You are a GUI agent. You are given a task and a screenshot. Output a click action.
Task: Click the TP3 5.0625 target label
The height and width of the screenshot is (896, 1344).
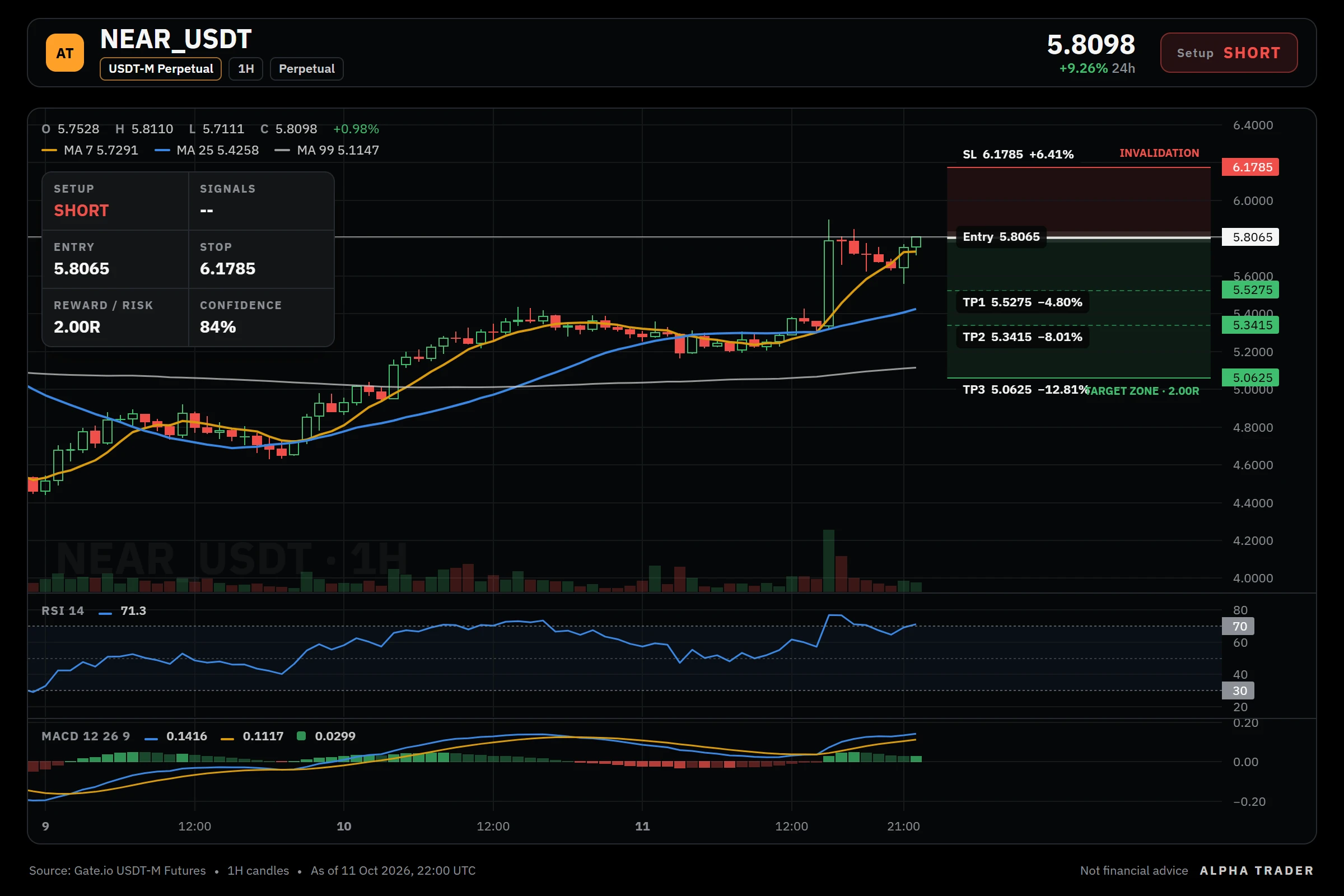(x=1026, y=390)
